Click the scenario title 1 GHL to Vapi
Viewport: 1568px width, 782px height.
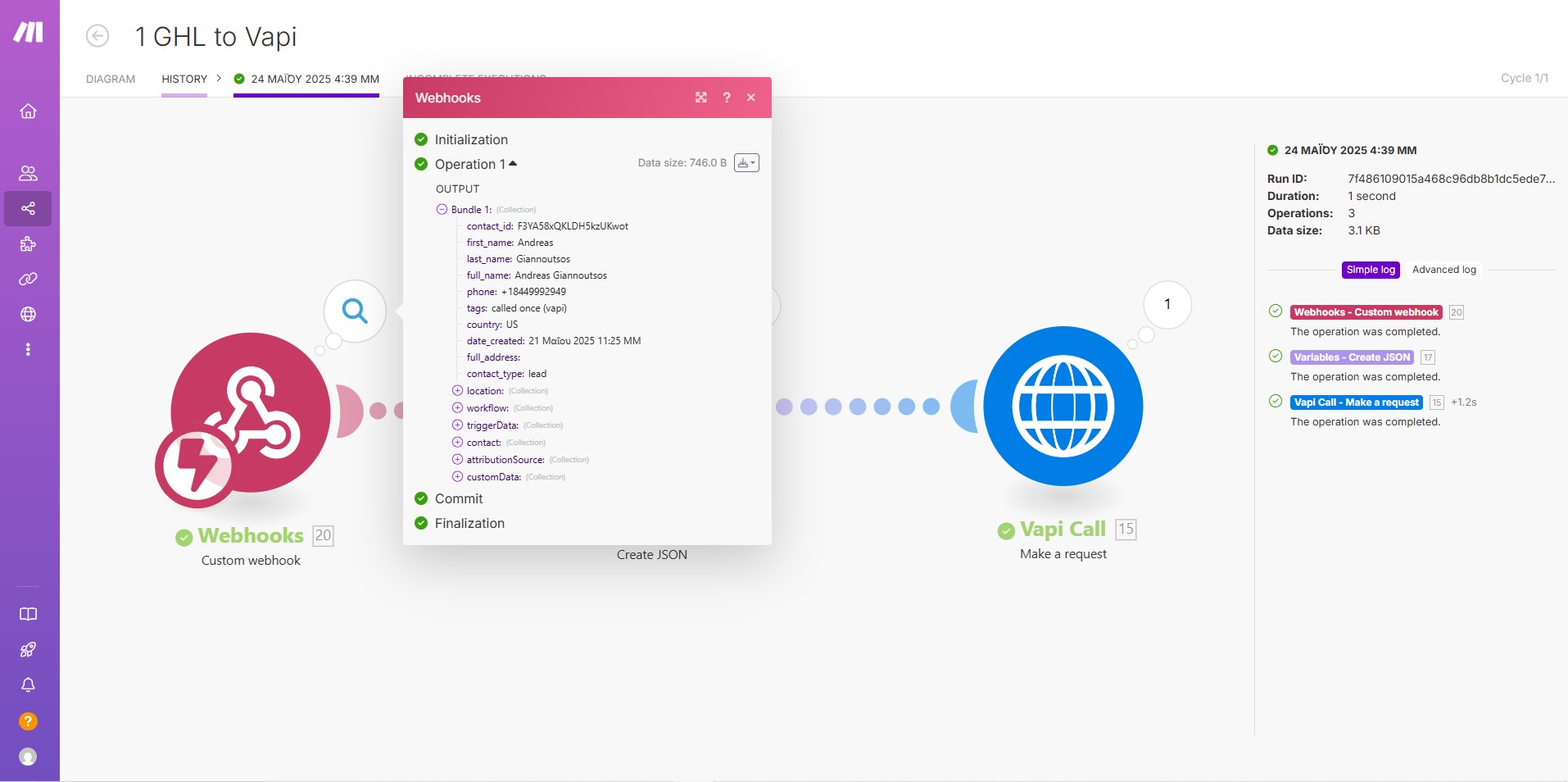tap(215, 37)
